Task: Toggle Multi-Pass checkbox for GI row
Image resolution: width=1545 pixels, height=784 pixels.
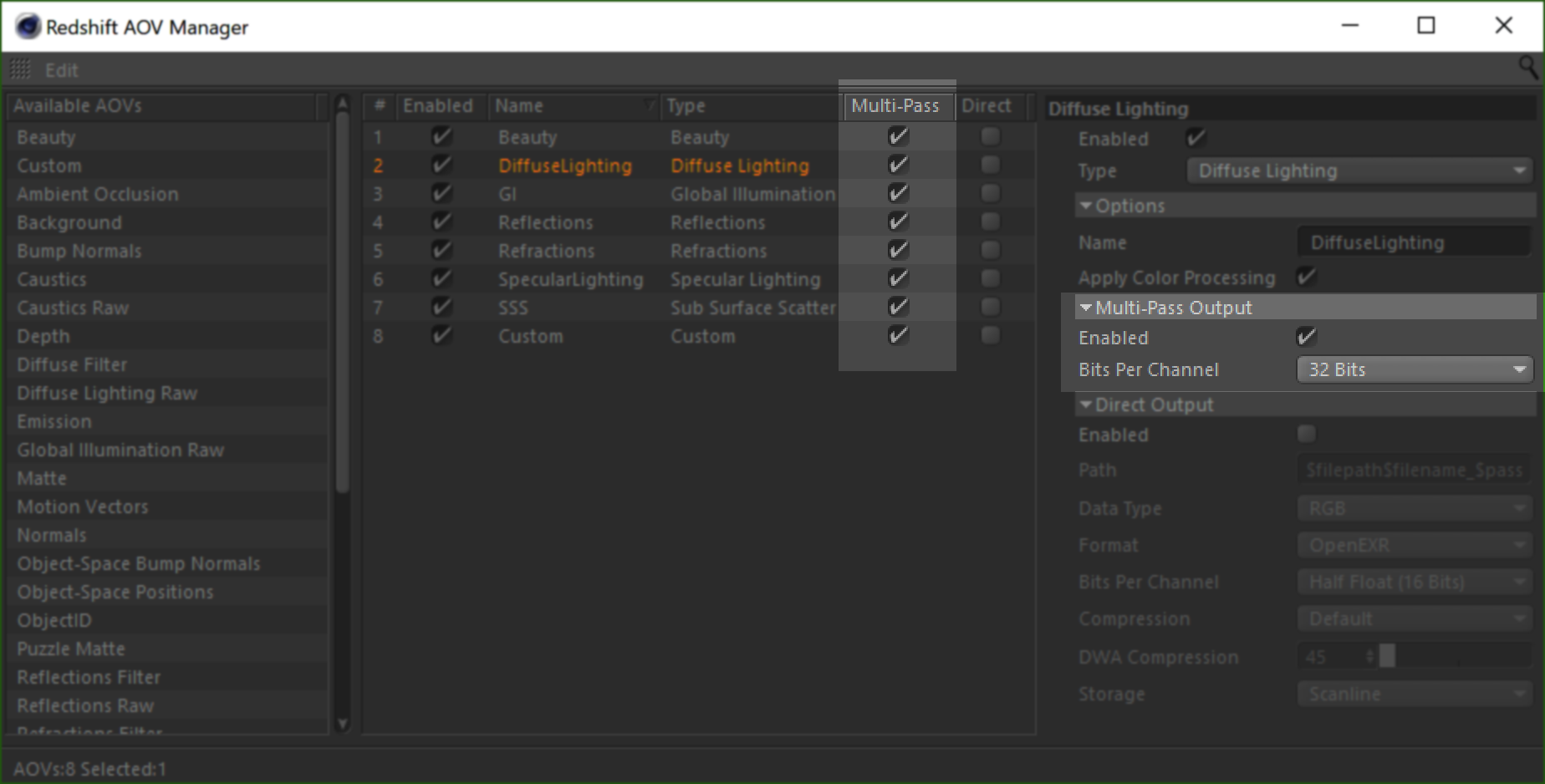Action: click(x=898, y=193)
